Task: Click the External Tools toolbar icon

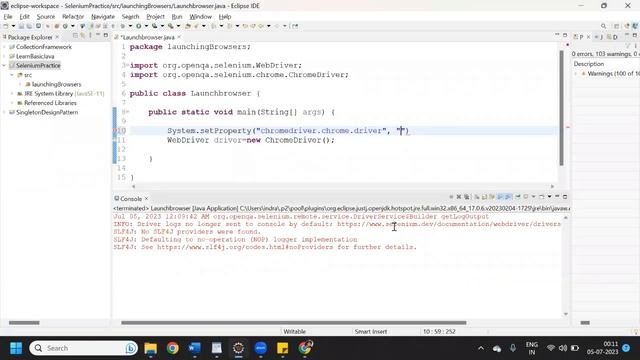Action: pos(171,26)
